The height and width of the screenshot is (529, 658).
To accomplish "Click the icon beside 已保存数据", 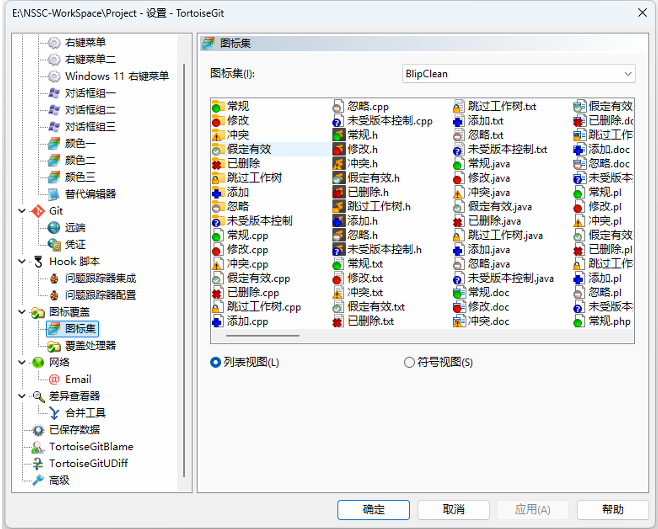I will 38,430.
